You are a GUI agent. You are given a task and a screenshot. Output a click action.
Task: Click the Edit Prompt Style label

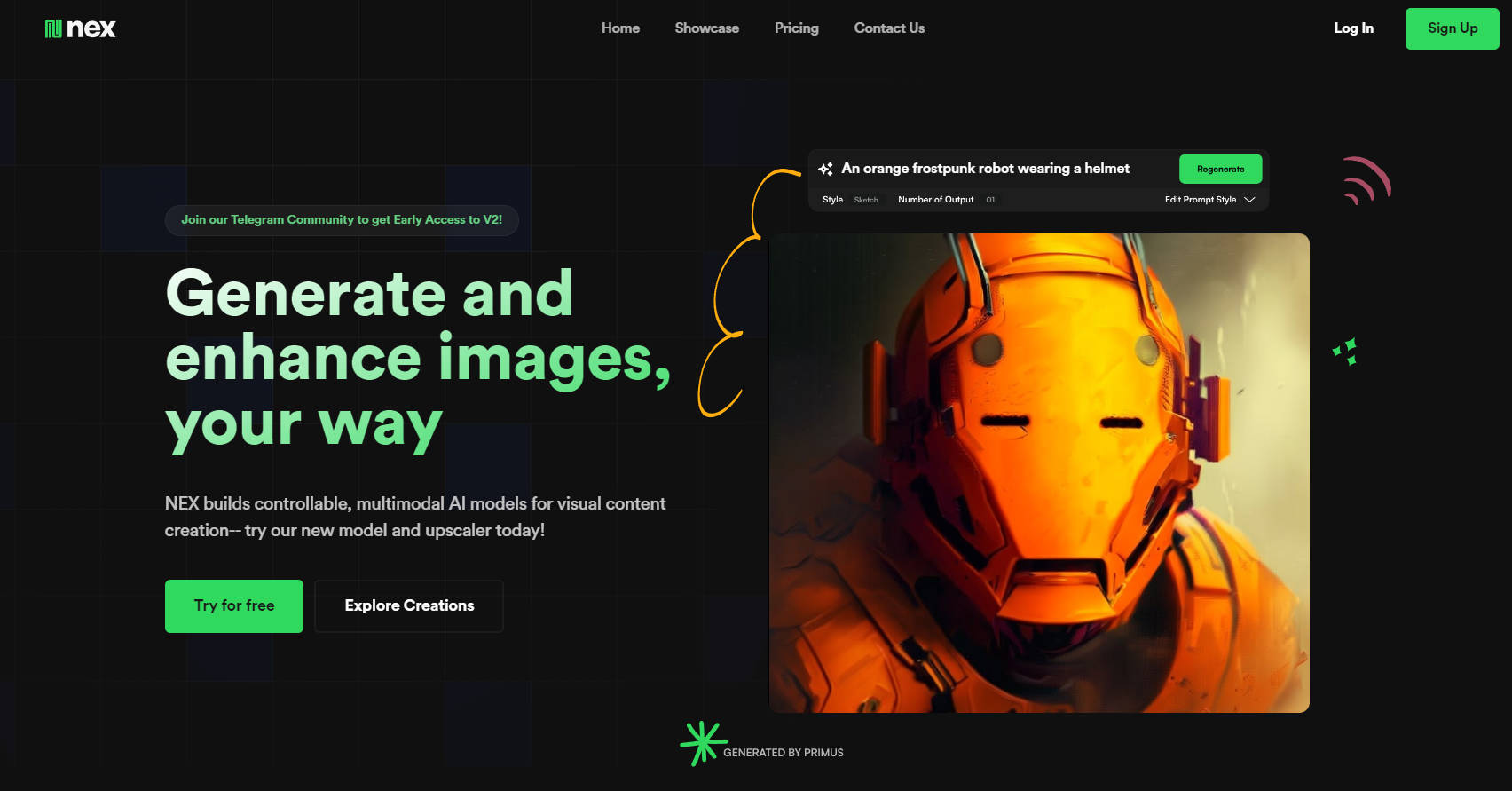[x=1200, y=200]
